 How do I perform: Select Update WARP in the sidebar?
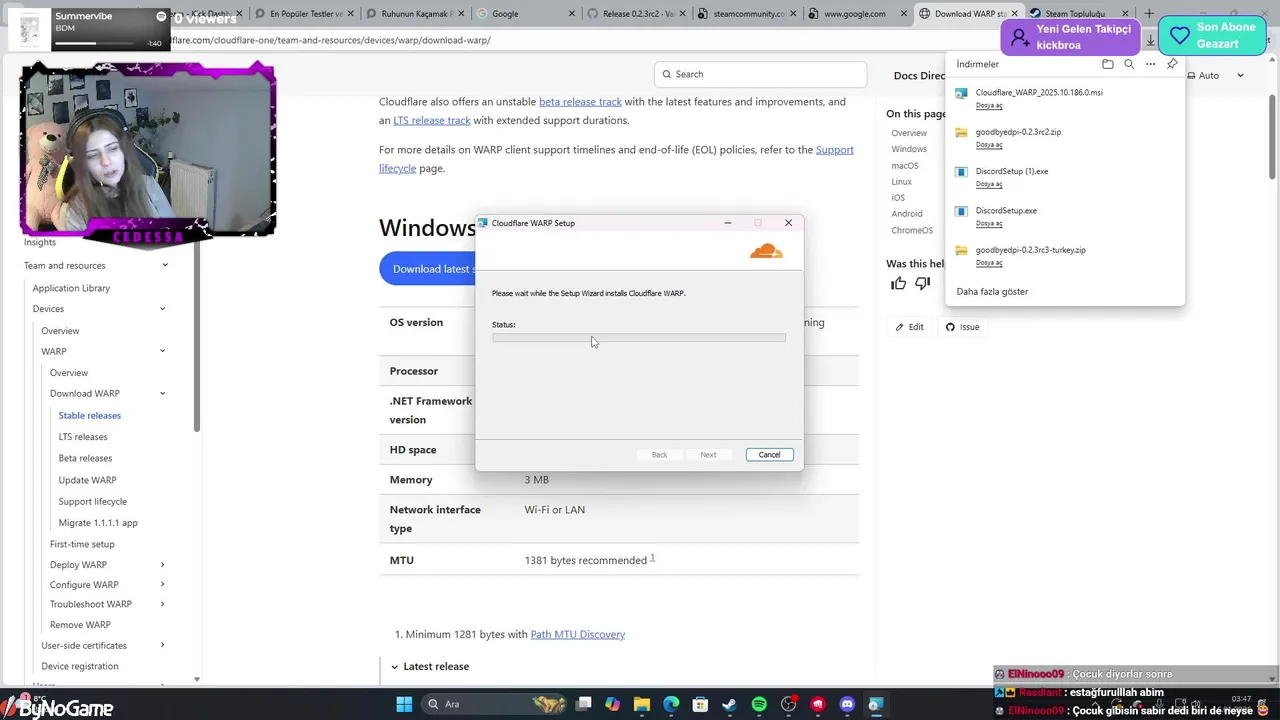coord(87,481)
